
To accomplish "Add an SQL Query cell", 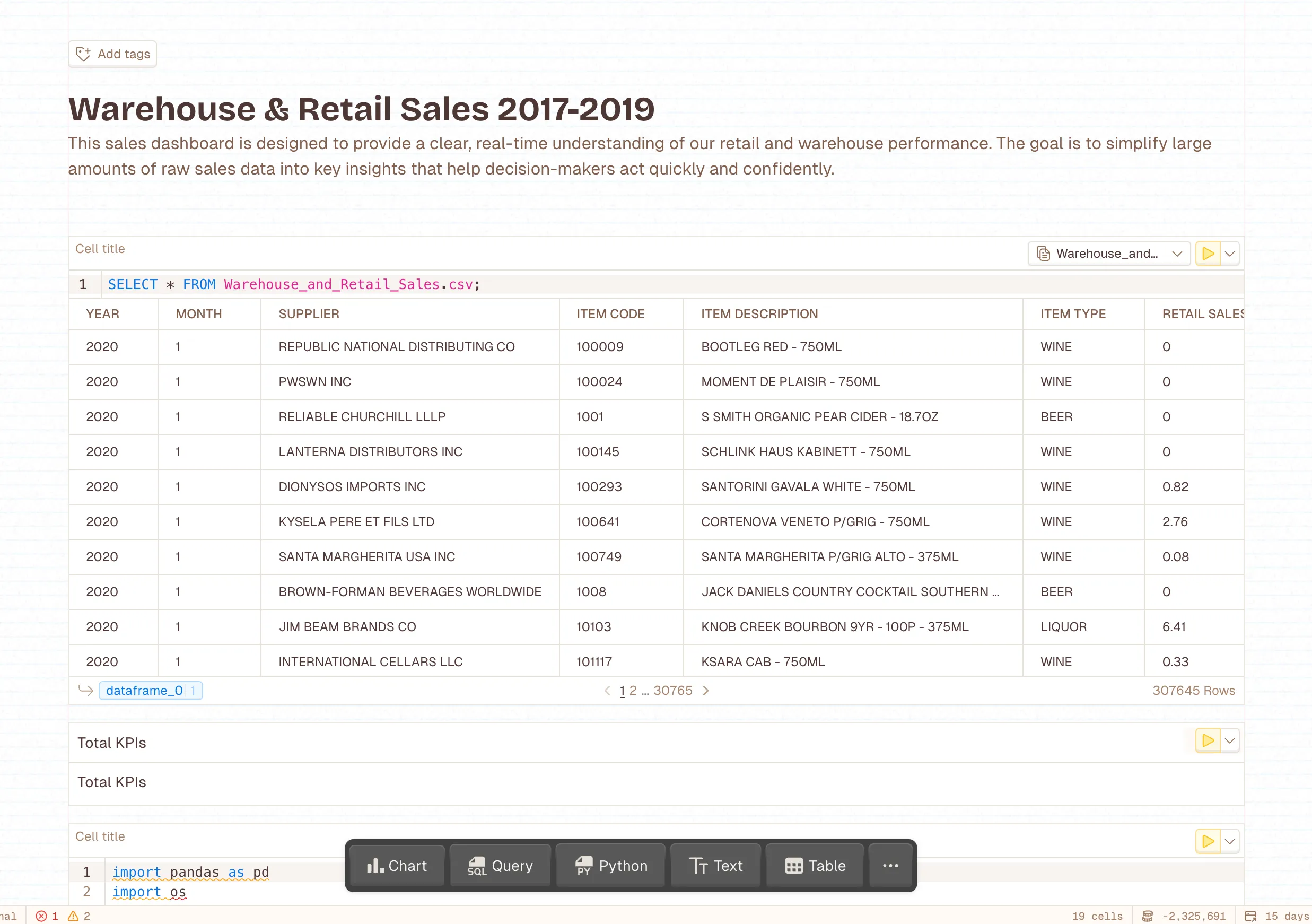I will (x=500, y=866).
